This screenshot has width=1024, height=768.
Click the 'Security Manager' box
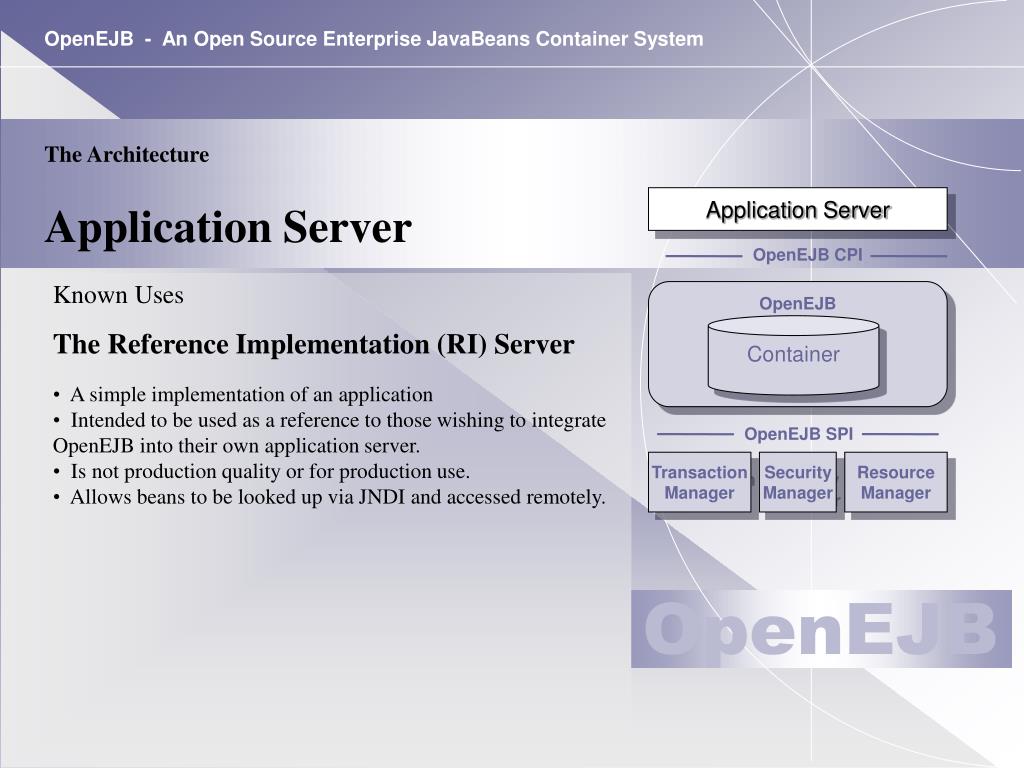(797, 482)
